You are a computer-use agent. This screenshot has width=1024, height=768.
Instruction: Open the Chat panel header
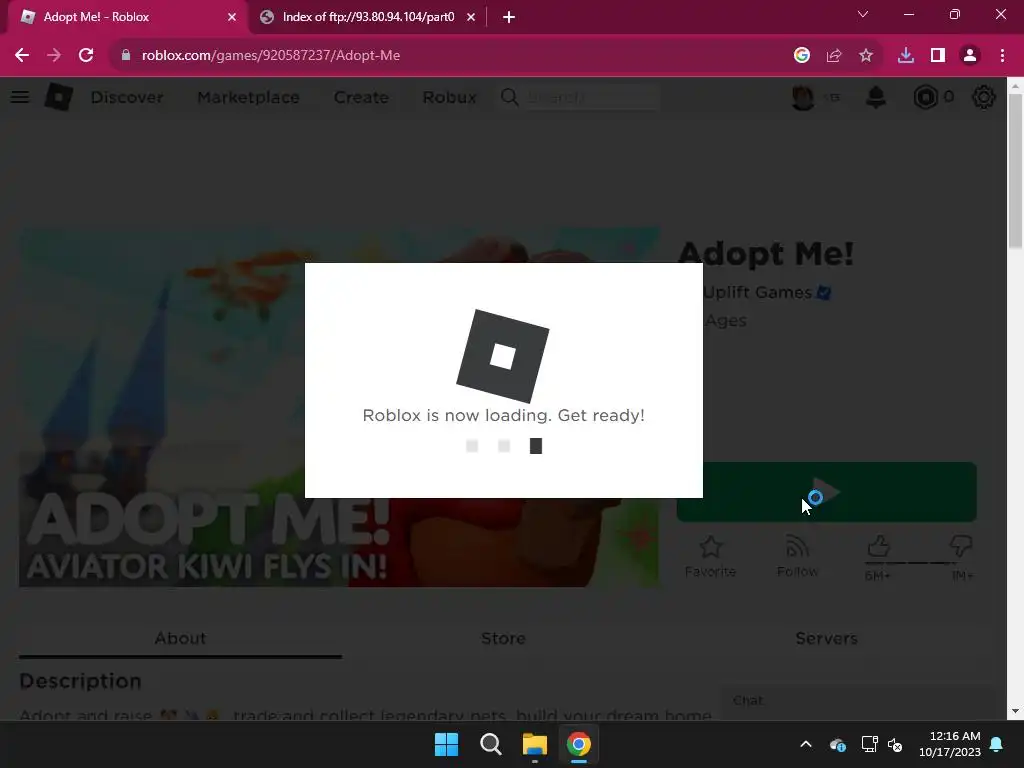click(857, 701)
